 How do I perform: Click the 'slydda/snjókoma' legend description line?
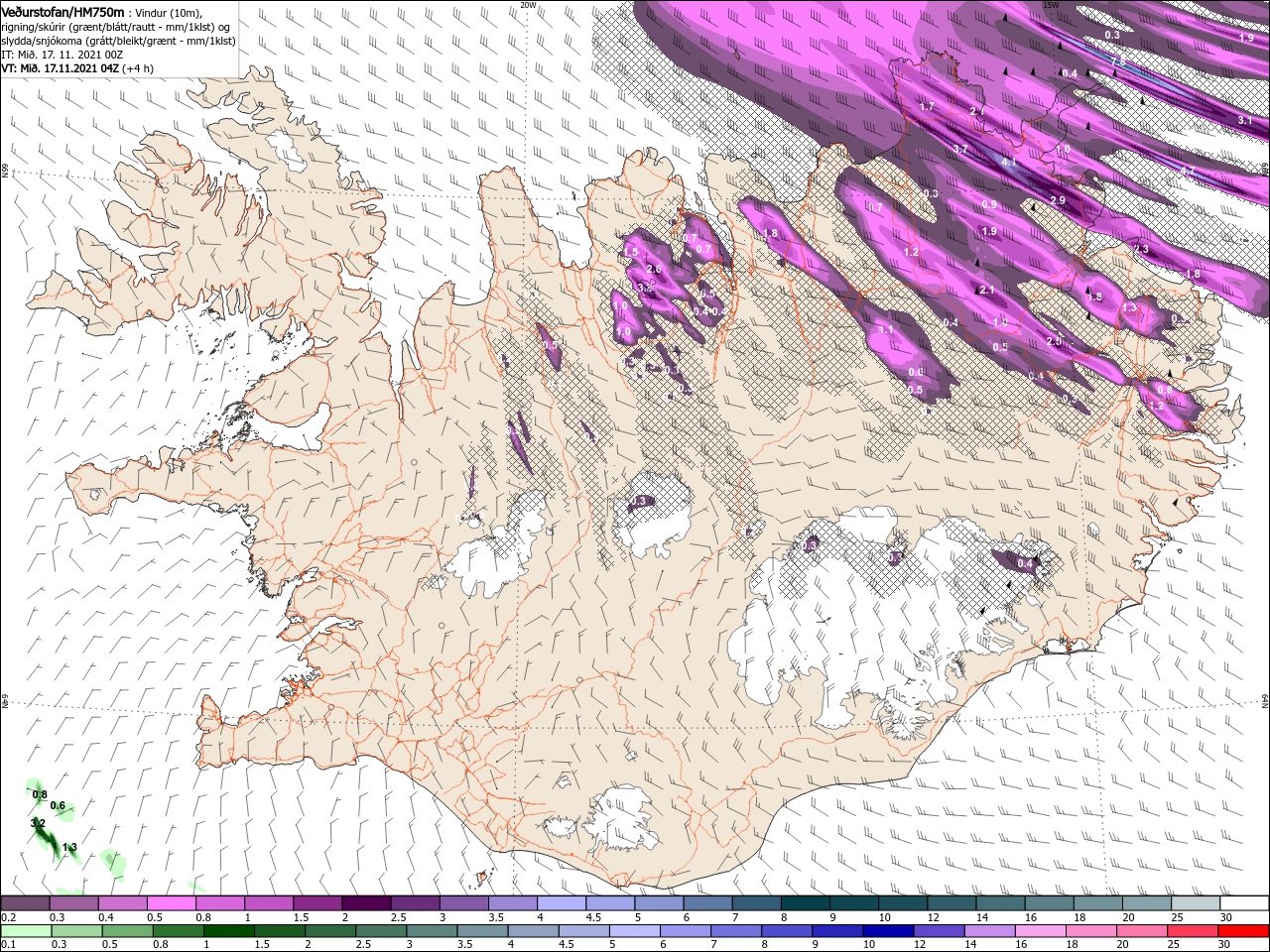116,41
